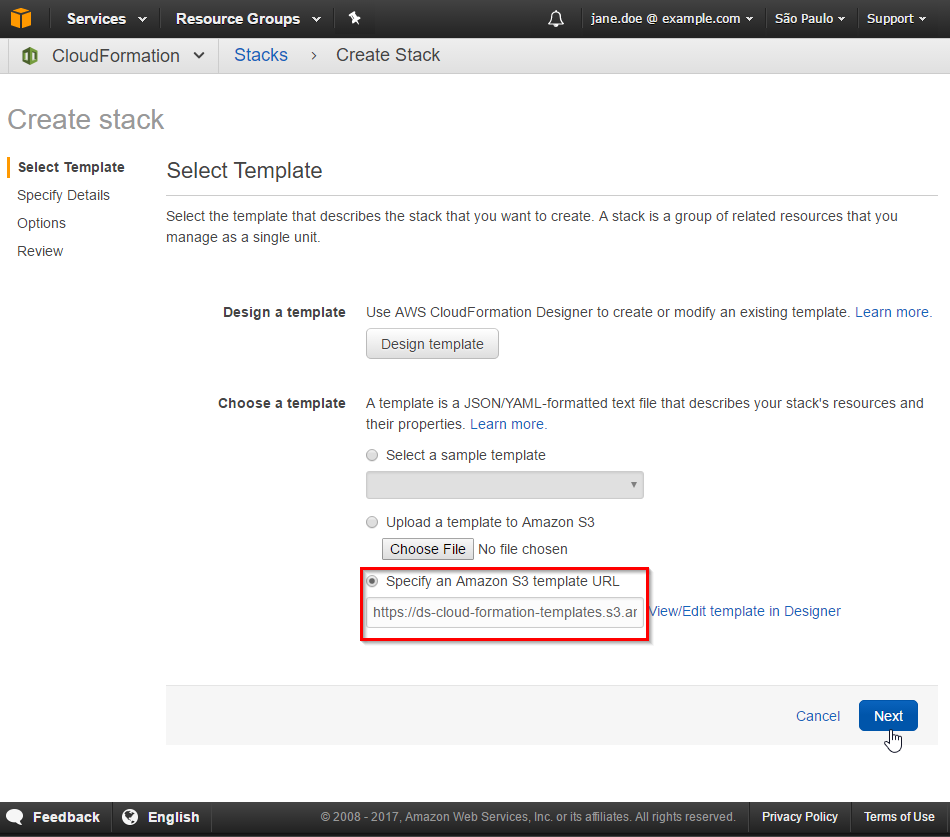The width and height of the screenshot is (950, 837).
Task: Open the São Paulo region selector
Action: point(809,19)
